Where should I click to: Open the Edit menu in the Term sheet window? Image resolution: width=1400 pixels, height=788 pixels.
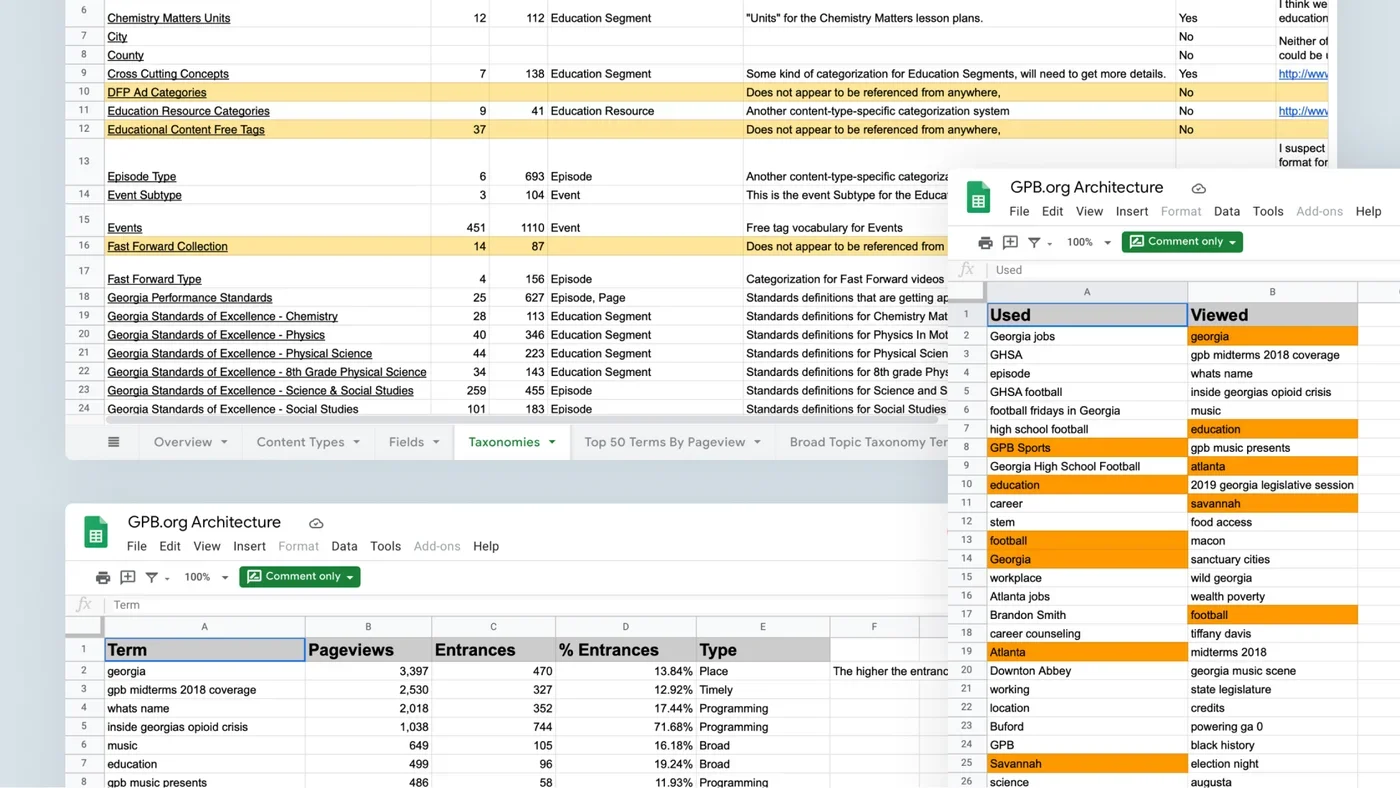point(170,546)
